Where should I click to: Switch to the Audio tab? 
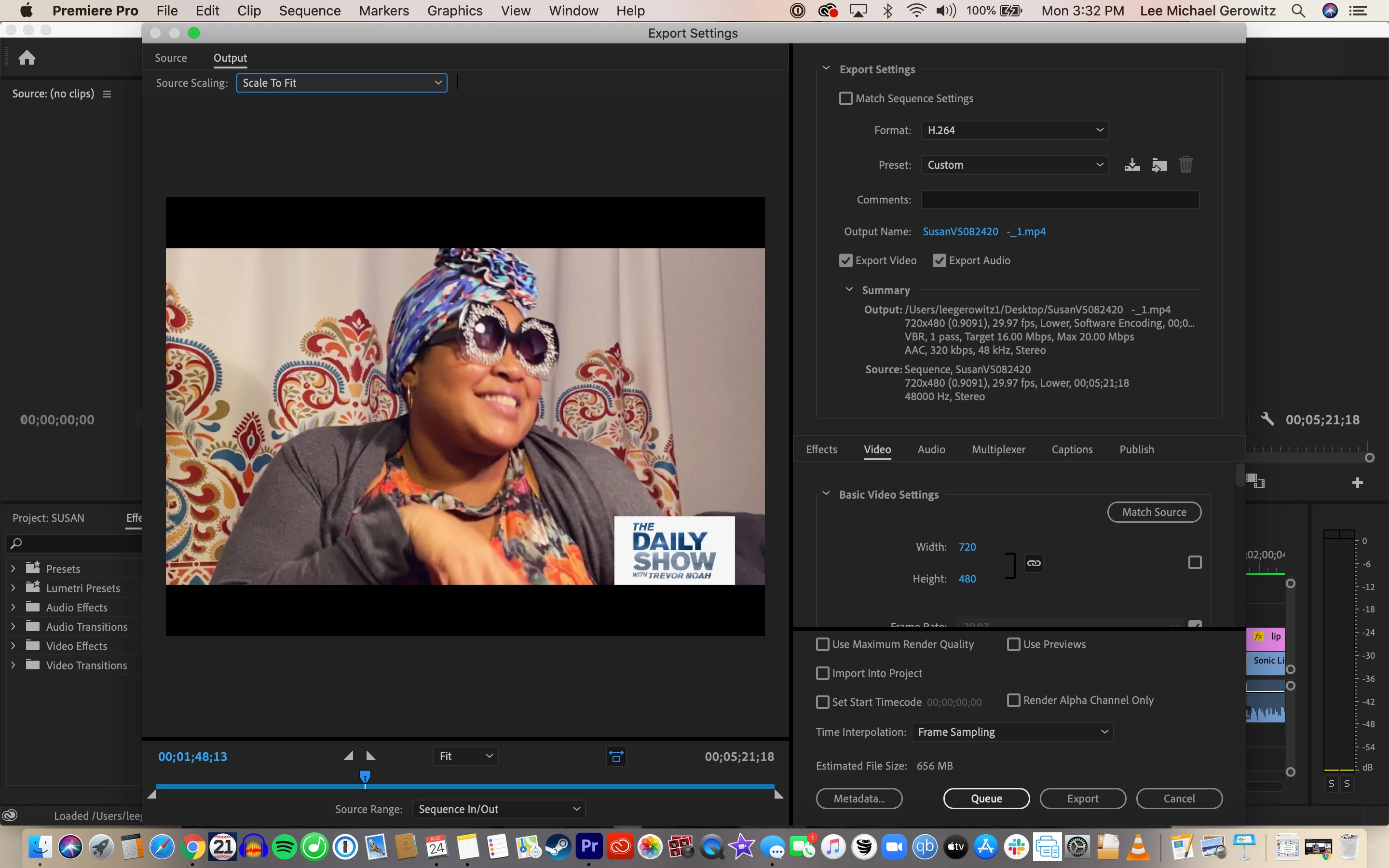931,449
